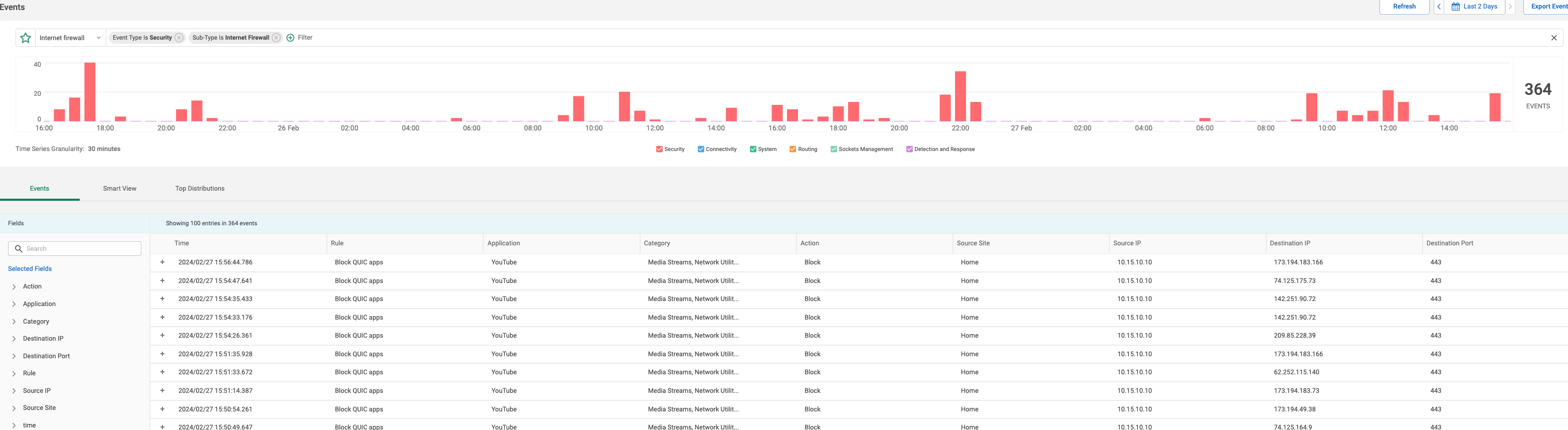
Task: Expand event row at 15:50:54.261
Action: tap(162, 409)
